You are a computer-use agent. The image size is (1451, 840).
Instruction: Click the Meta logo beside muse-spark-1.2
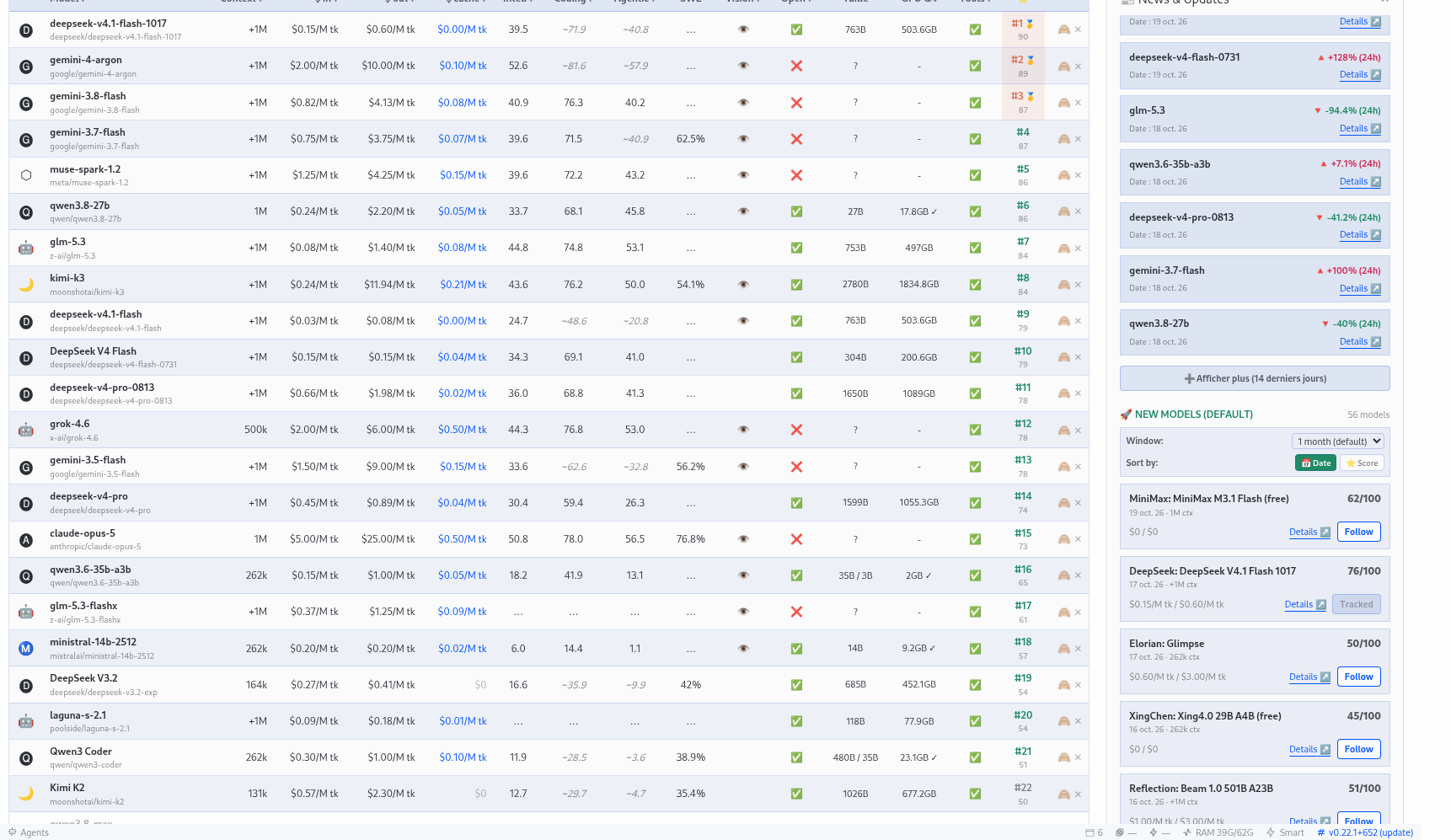[26, 175]
